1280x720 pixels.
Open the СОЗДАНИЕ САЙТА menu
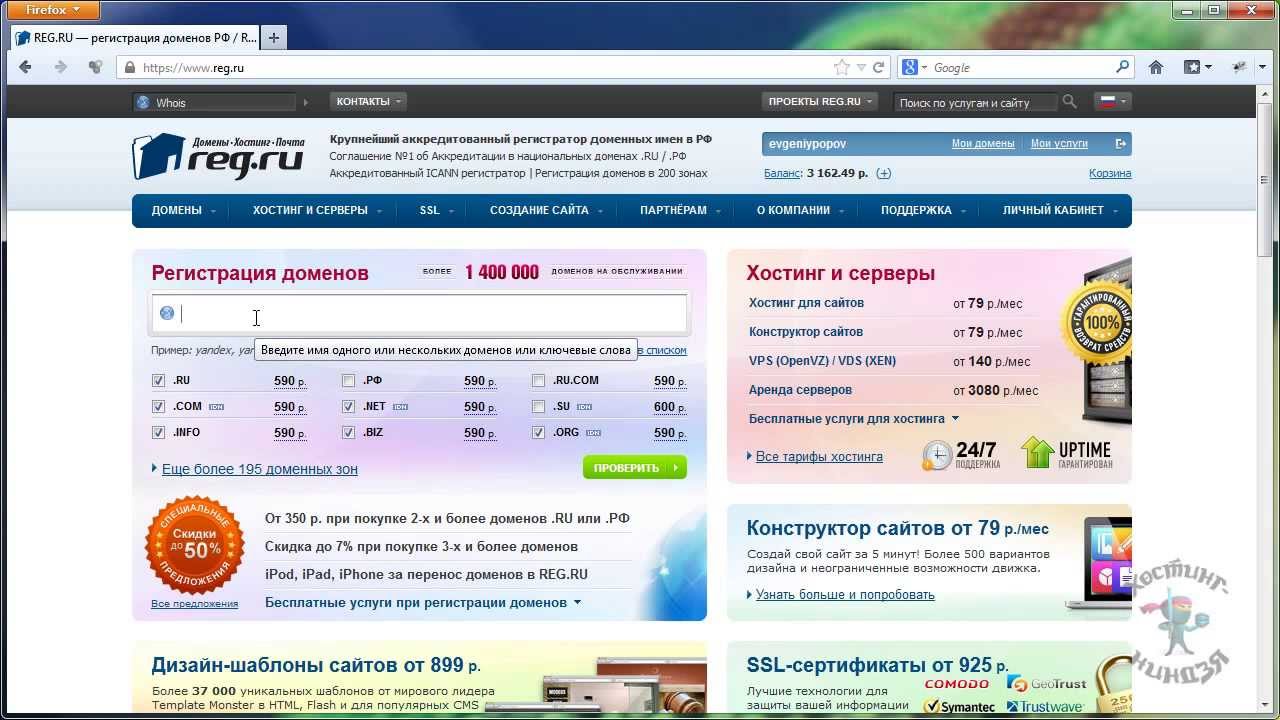546,210
